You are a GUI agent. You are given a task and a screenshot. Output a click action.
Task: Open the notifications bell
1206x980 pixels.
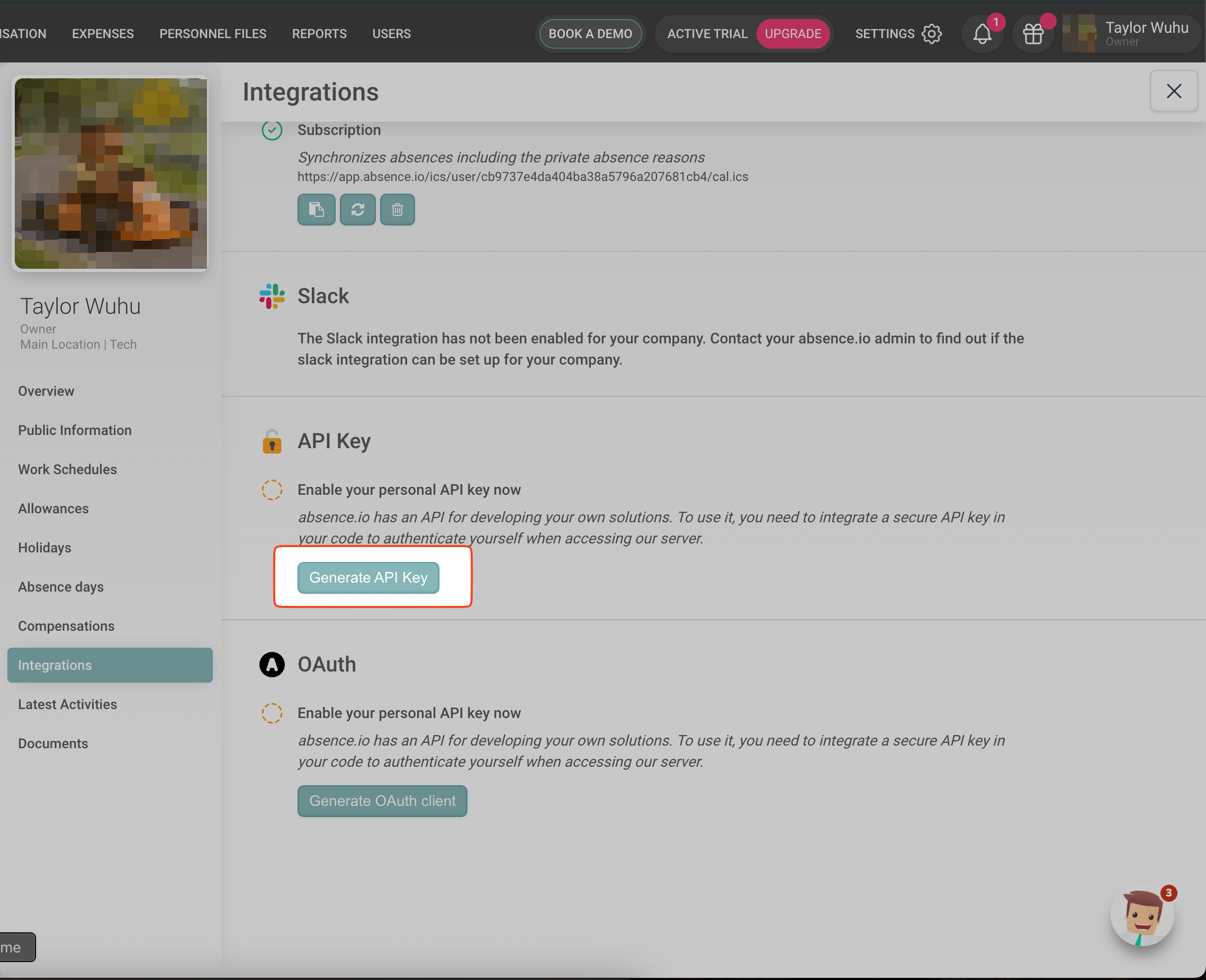pos(982,34)
